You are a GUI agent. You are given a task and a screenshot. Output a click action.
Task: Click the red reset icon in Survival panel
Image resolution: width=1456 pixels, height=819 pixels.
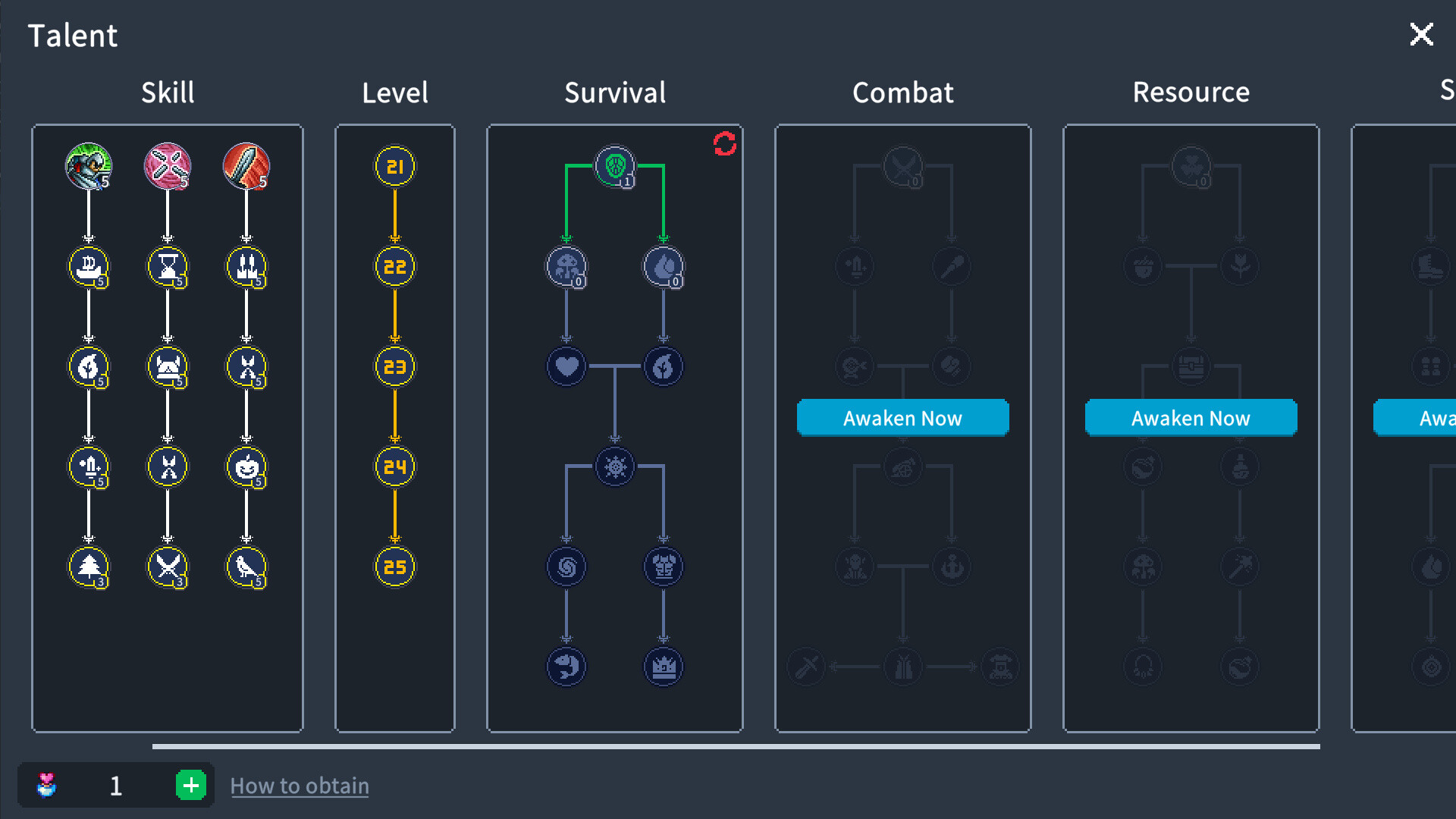point(724,144)
